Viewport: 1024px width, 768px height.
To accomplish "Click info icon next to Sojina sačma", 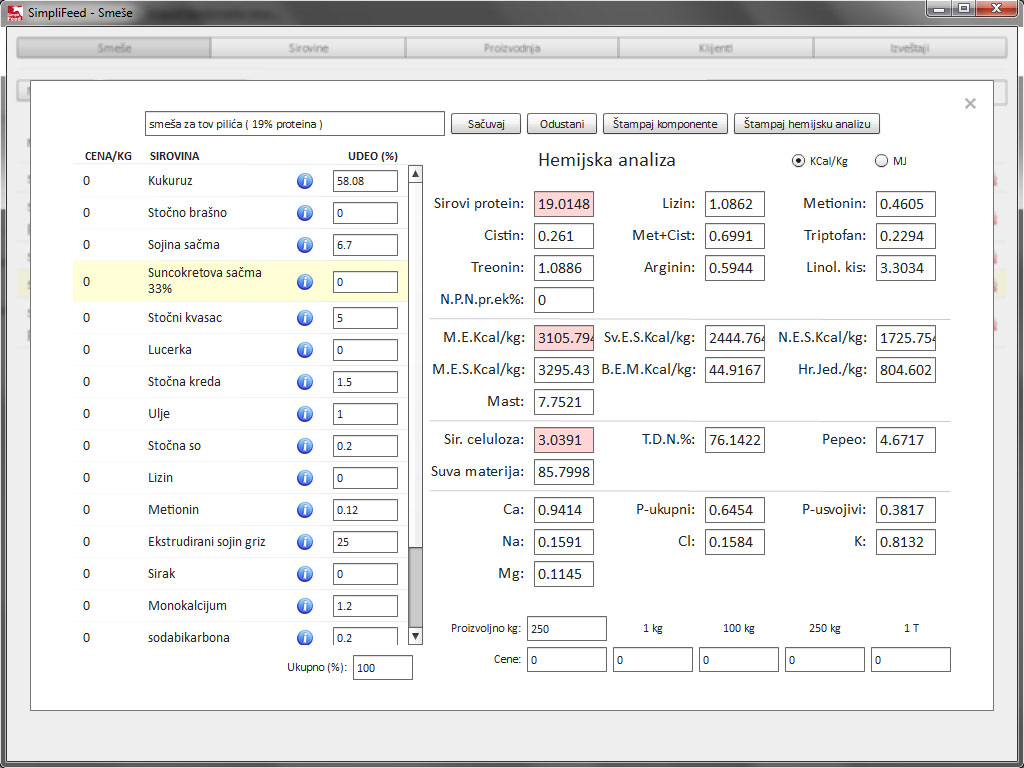I will 304,245.
